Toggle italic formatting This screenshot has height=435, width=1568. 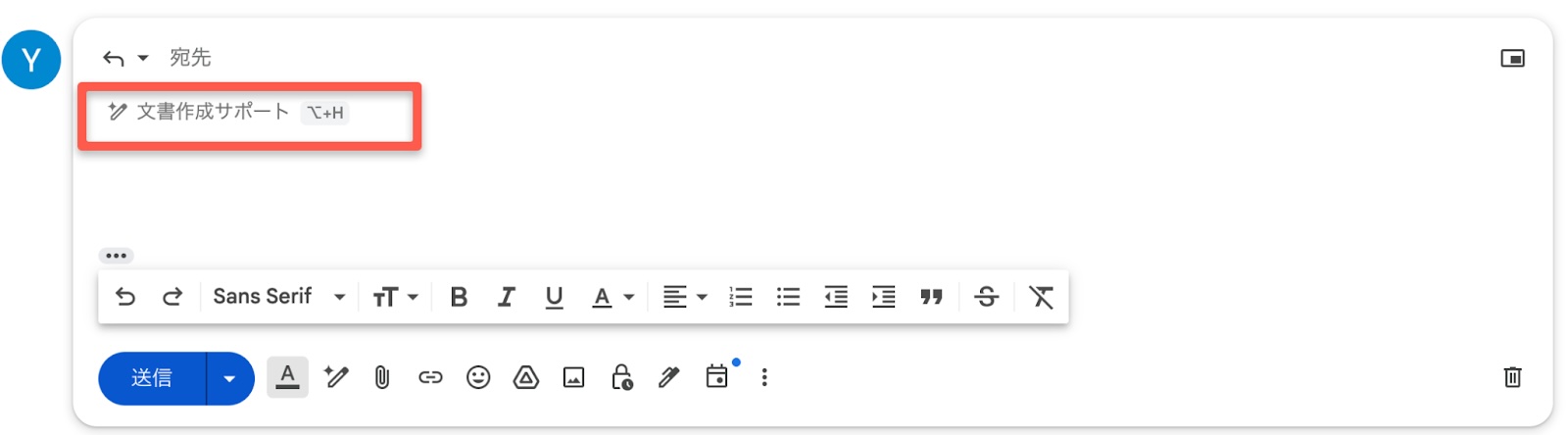pyautogui.click(x=506, y=297)
